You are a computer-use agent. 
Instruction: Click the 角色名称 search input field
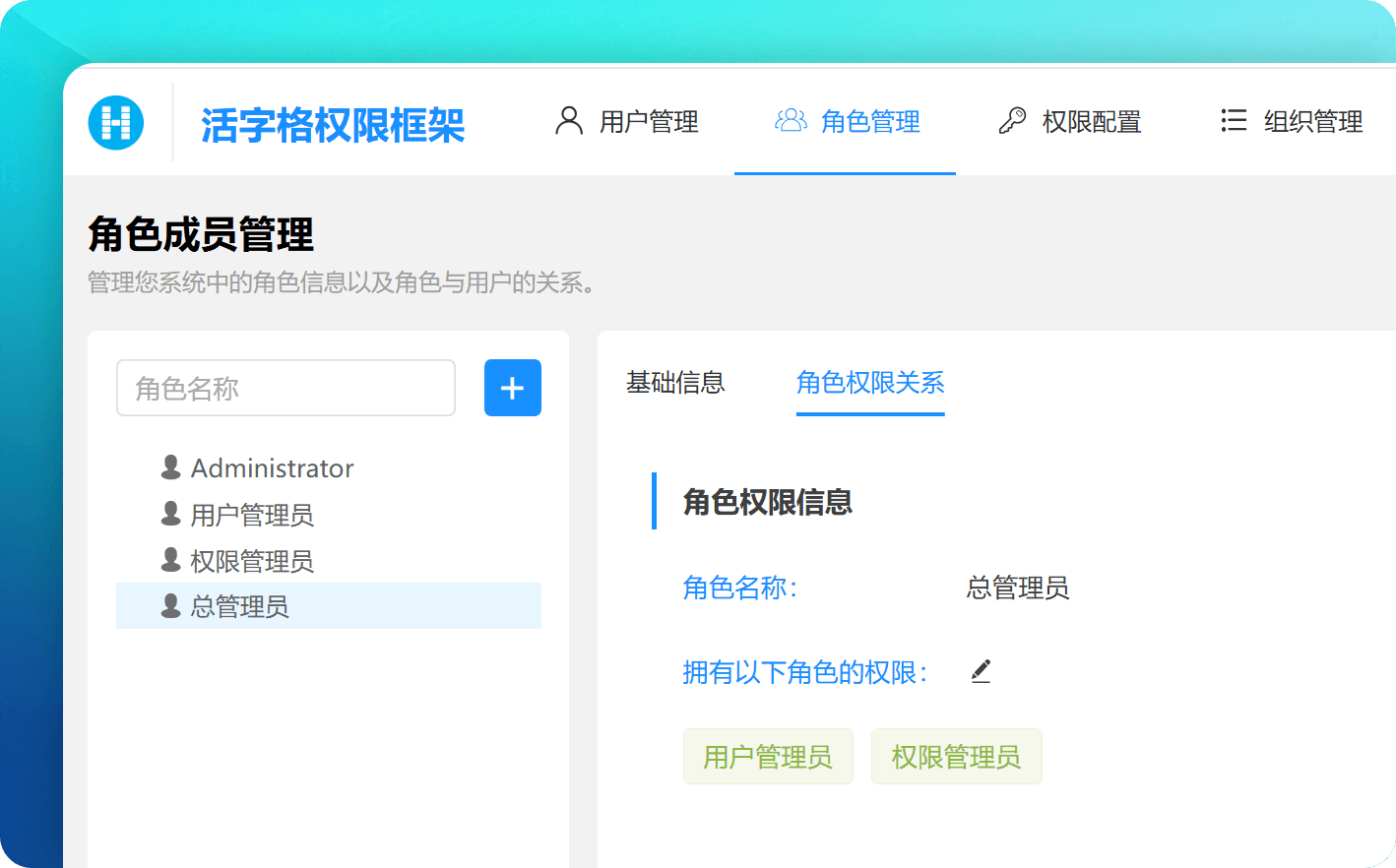tap(286, 388)
